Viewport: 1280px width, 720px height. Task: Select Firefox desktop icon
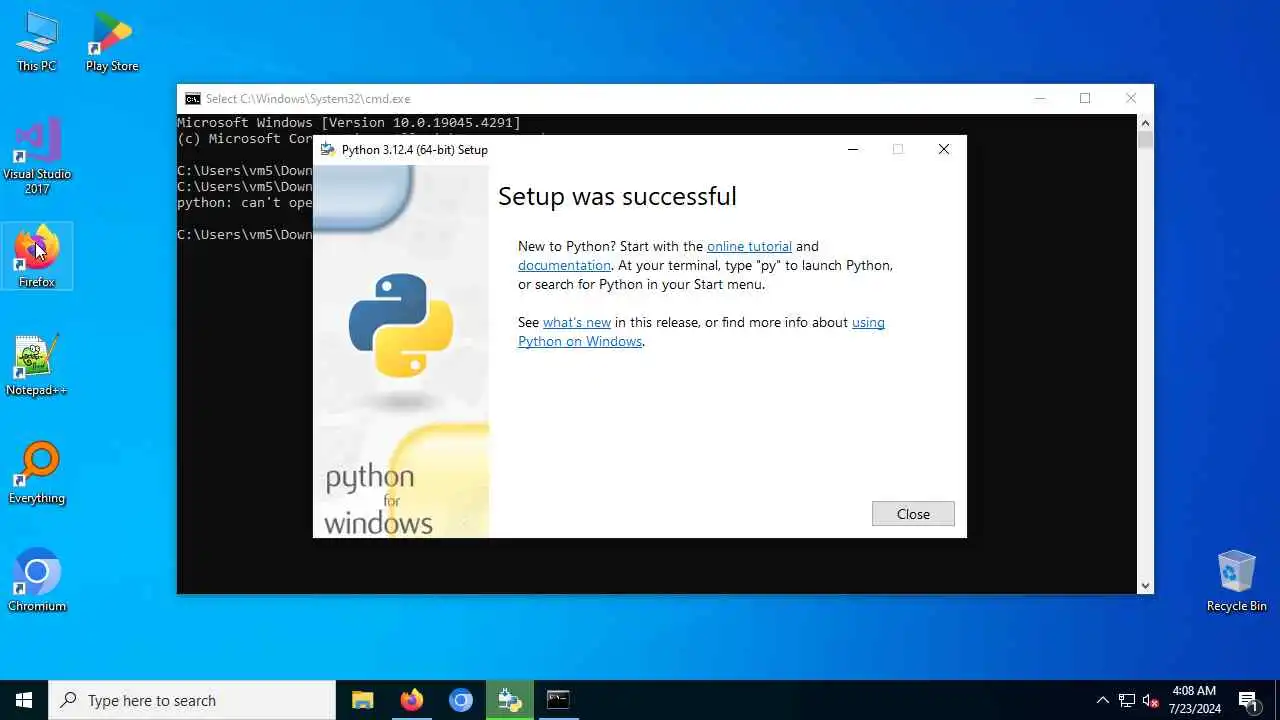point(37,257)
